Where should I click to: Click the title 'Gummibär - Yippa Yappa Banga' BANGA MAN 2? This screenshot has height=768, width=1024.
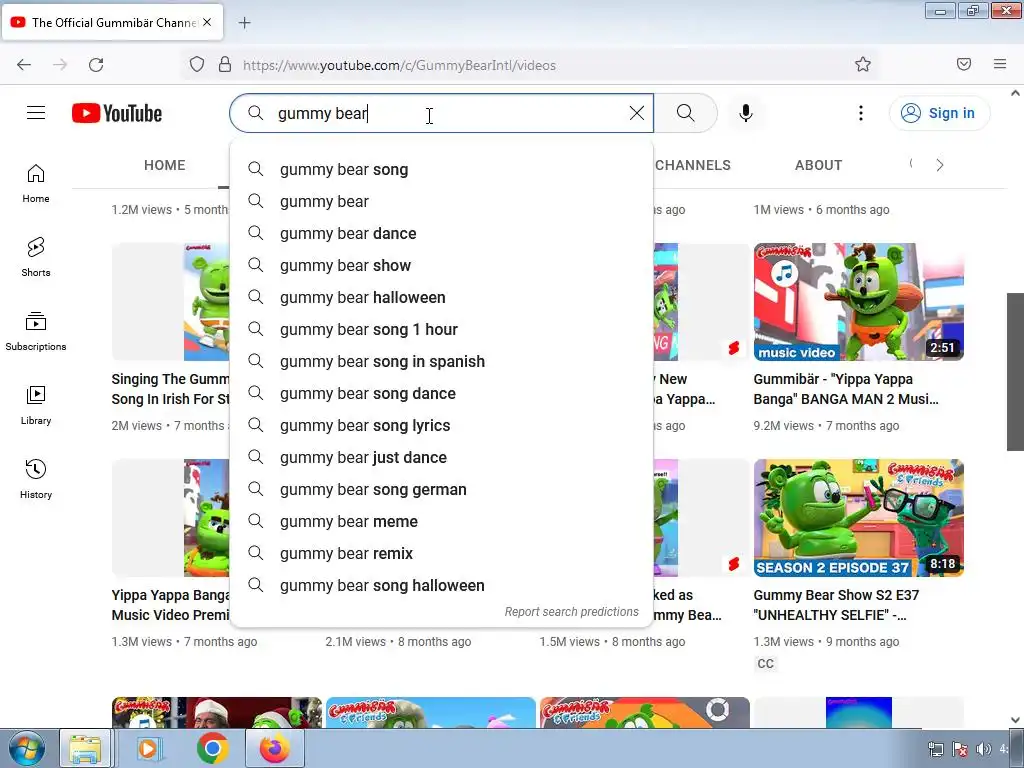pos(846,389)
